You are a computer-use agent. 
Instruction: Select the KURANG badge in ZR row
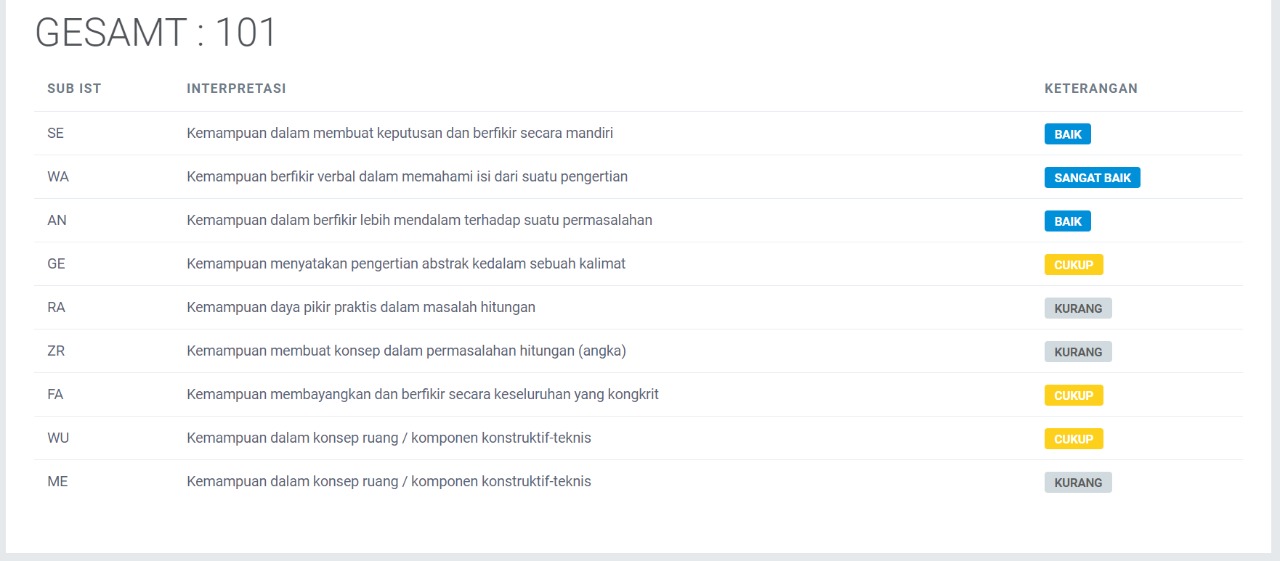click(x=1078, y=352)
